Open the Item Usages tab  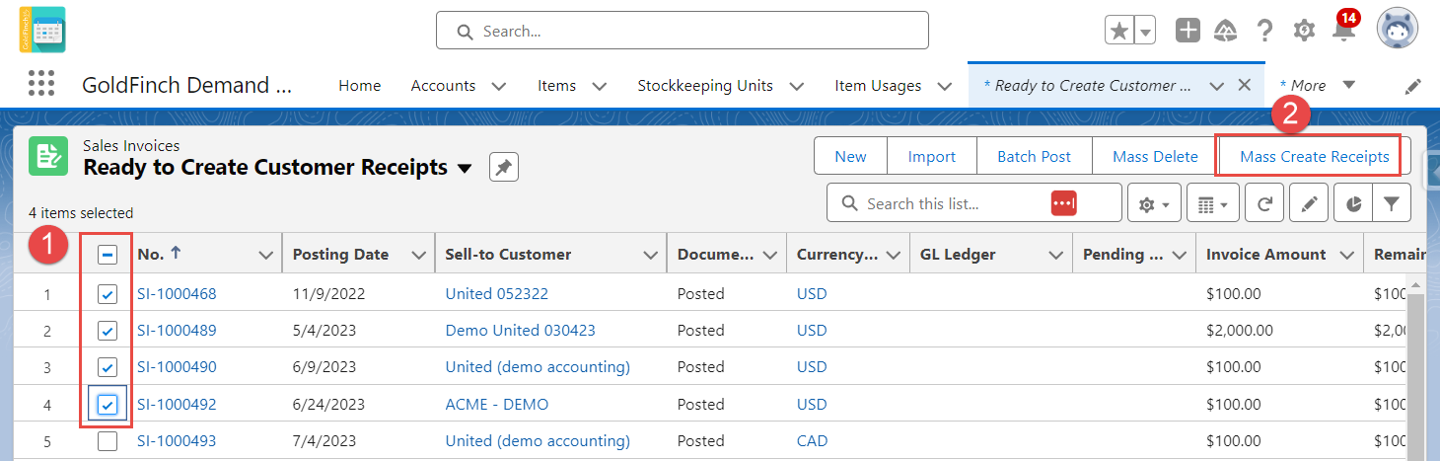878,86
